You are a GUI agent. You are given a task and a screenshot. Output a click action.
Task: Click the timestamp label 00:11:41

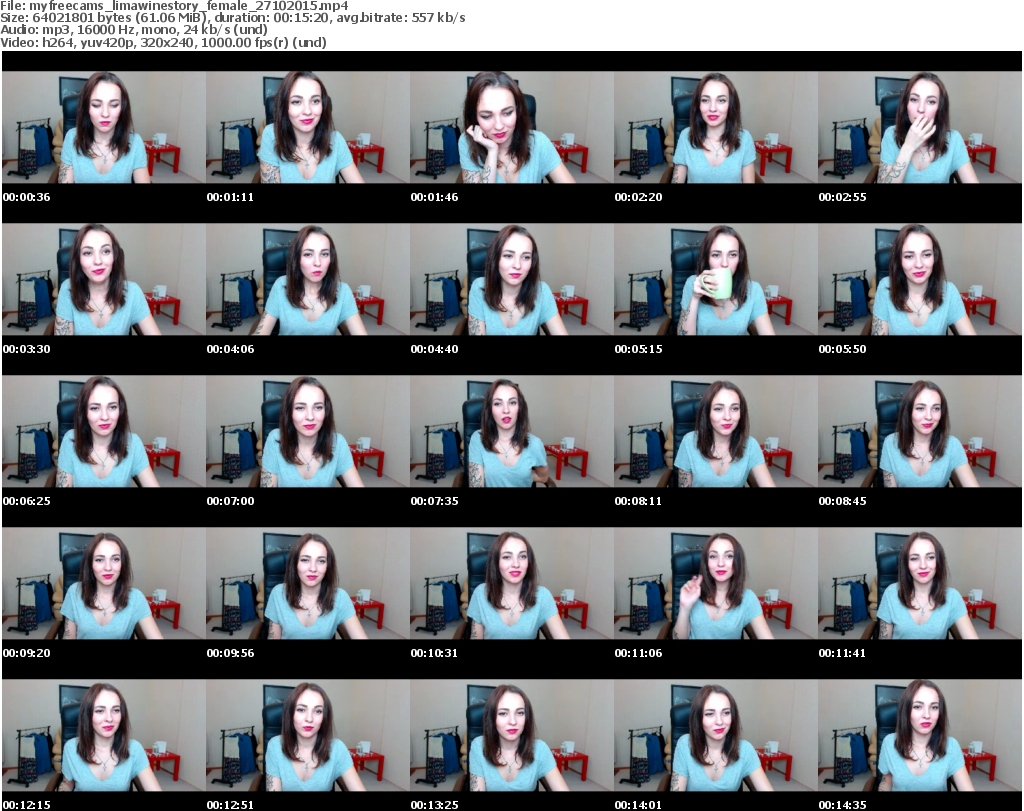pyautogui.click(x=842, y=653)
